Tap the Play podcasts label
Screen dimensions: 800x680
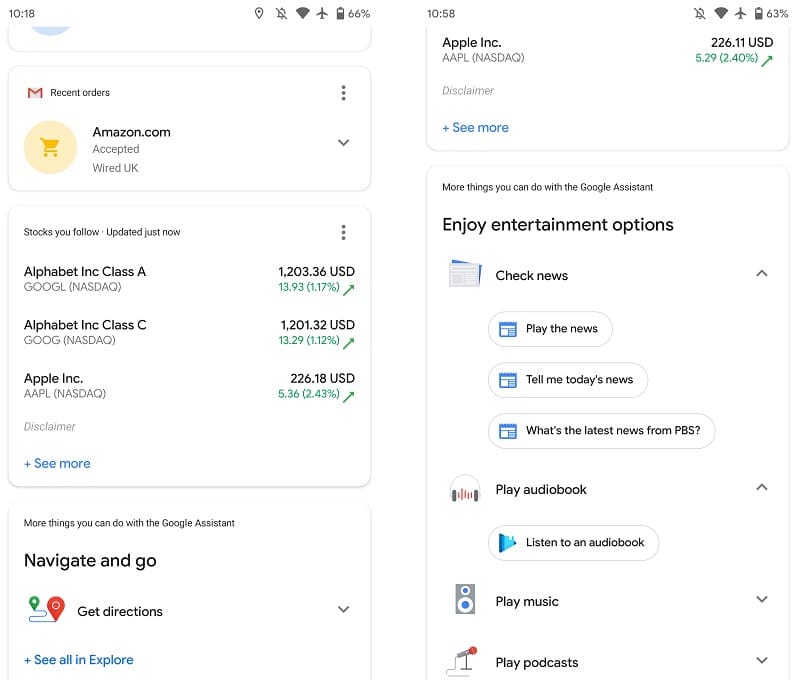tap(537, 662)
